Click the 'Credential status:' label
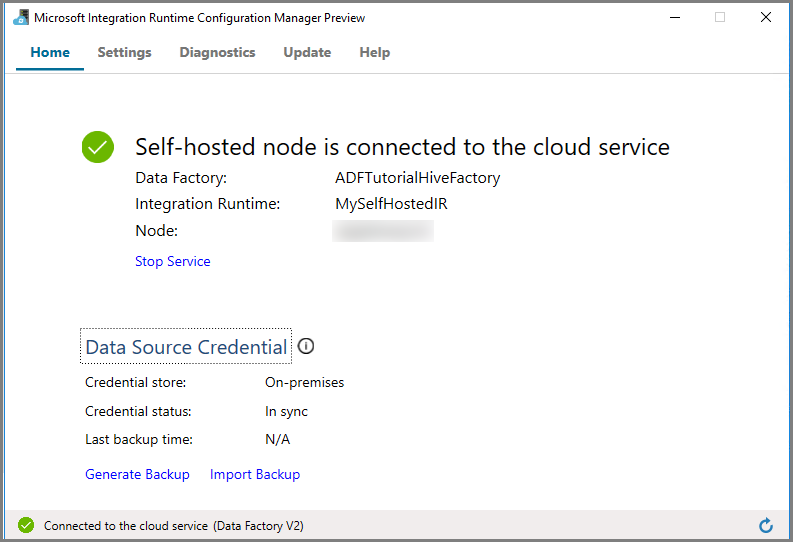The image size is (793, 542). click(x=138, y=412)
